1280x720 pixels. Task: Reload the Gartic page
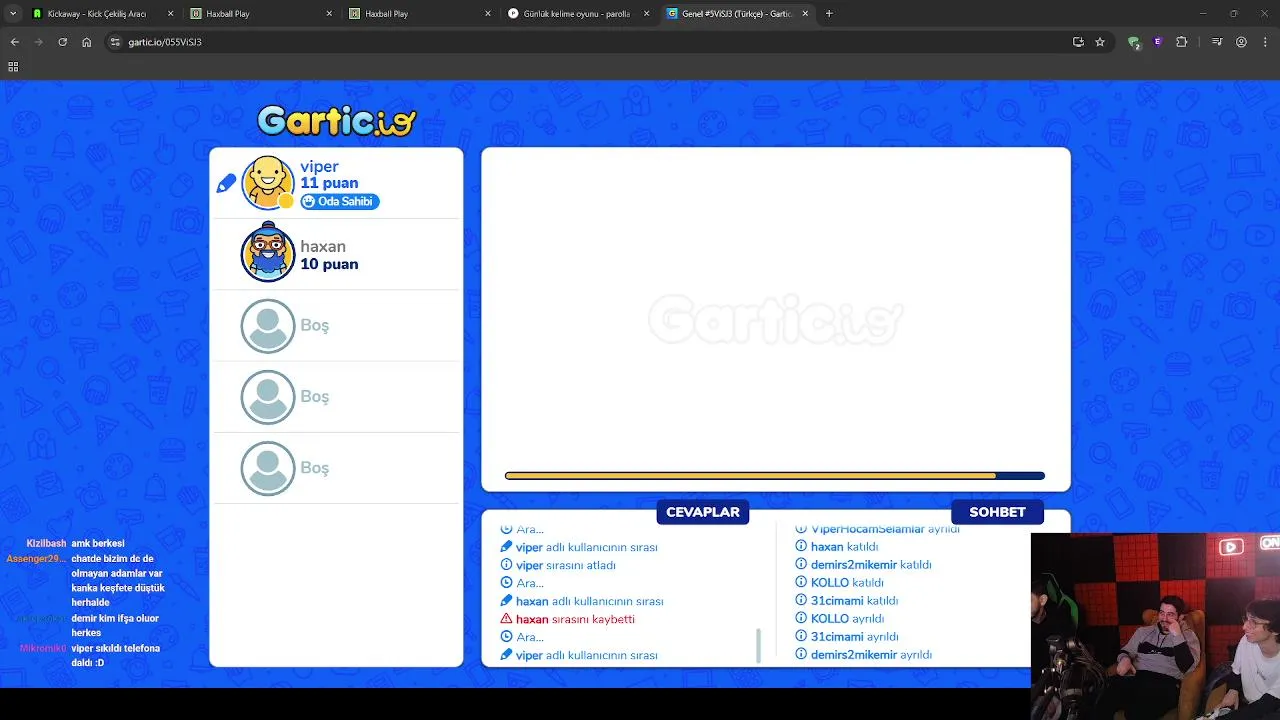pos(62,42)
